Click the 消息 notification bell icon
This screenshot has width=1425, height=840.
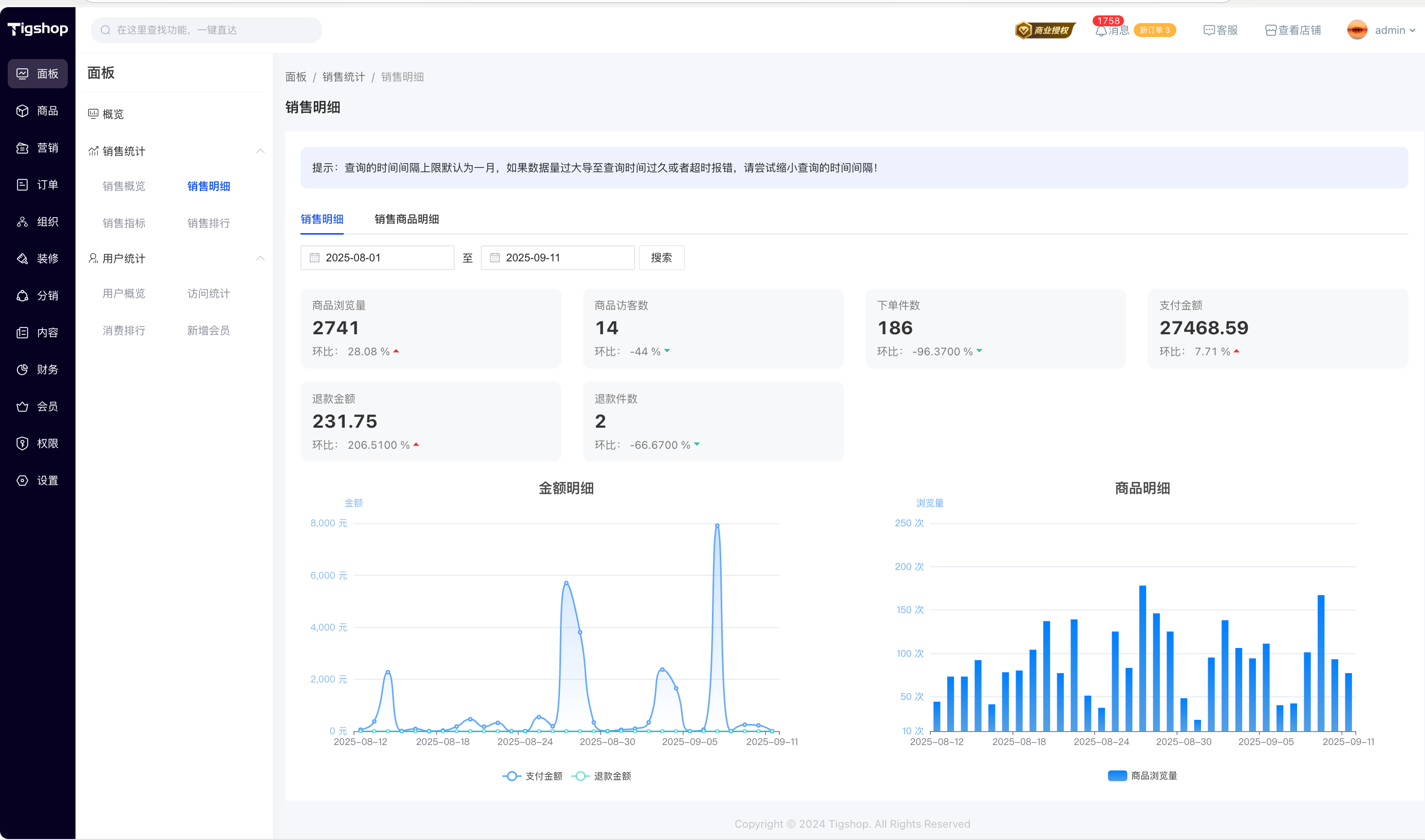[x=1100, y=31]
